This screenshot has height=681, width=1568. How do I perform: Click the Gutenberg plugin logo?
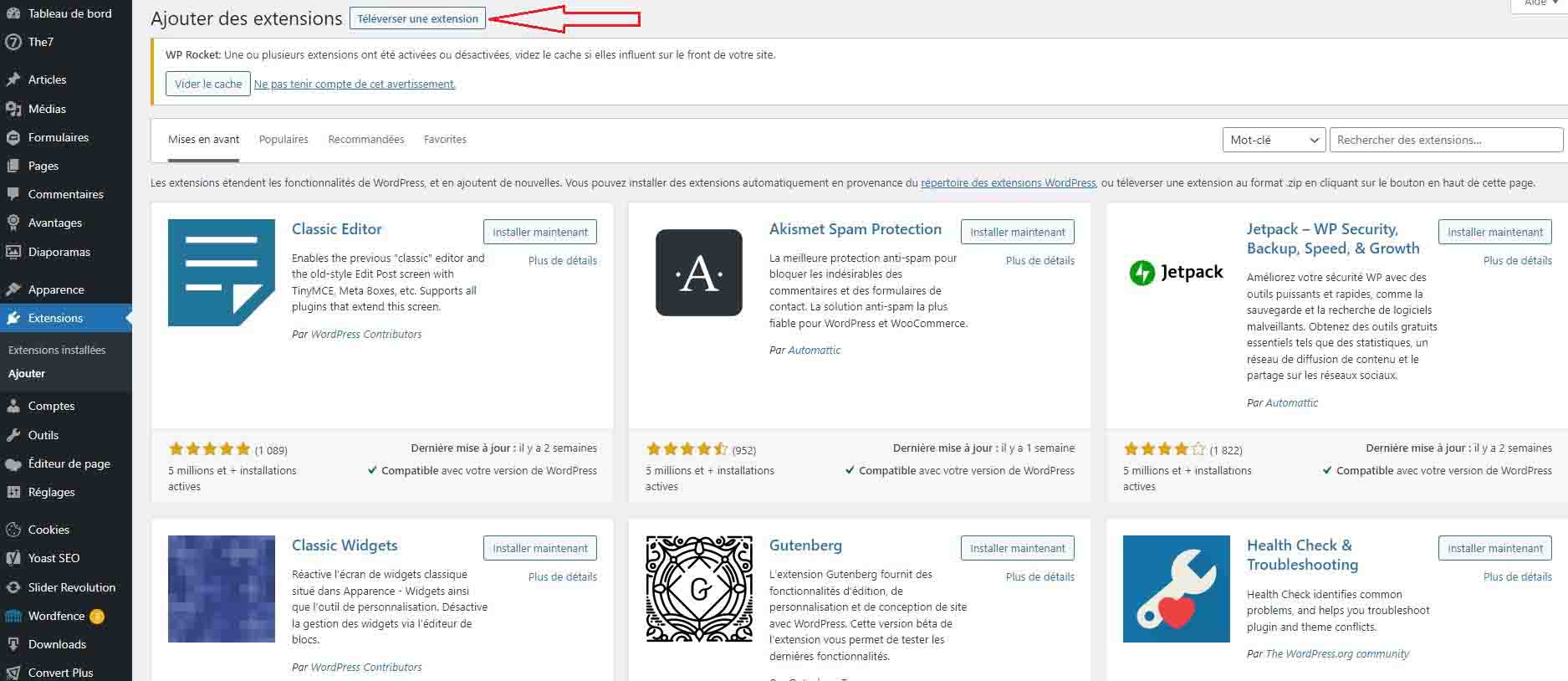pyautogui.click(x=699, y=589)
